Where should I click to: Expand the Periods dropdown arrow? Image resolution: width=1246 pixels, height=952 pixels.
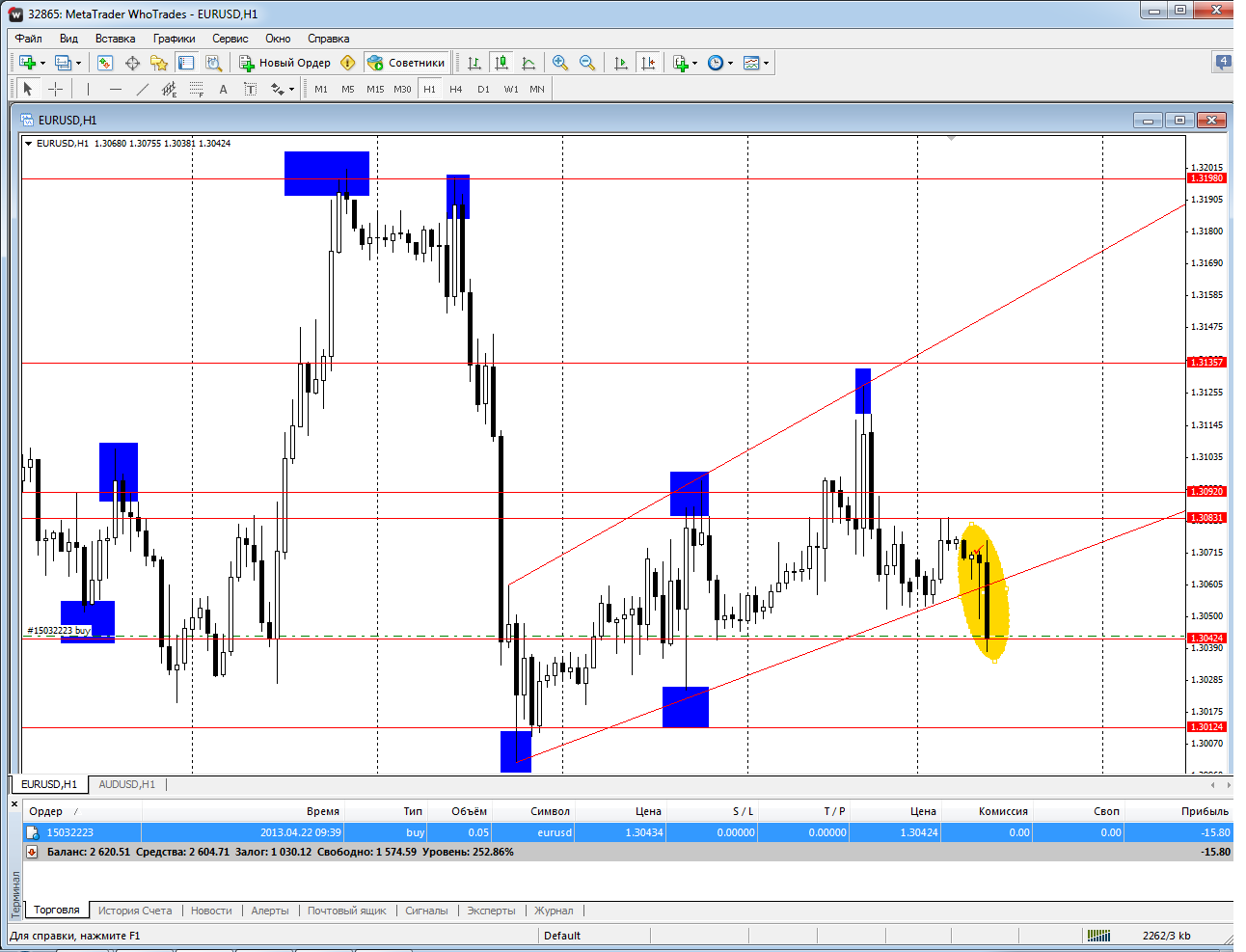730,64
